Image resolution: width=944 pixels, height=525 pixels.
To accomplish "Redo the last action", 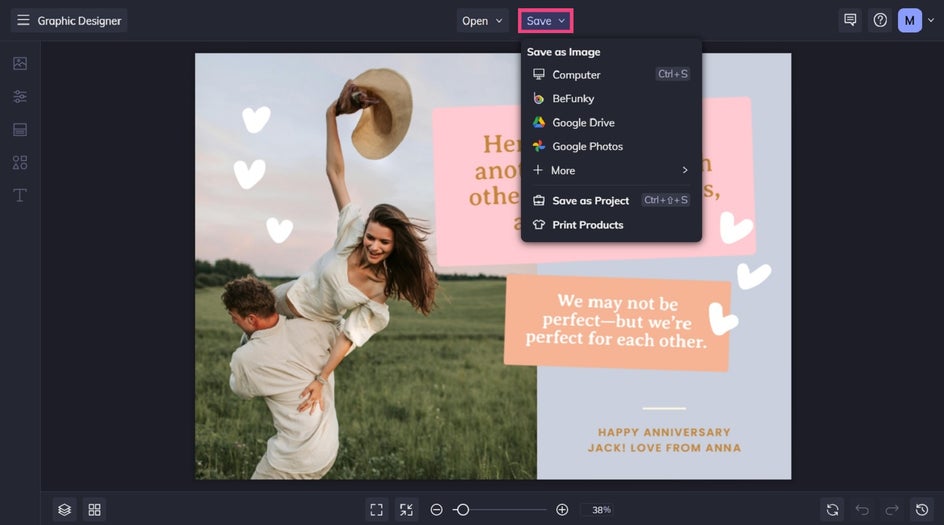I will pos(892,510).
